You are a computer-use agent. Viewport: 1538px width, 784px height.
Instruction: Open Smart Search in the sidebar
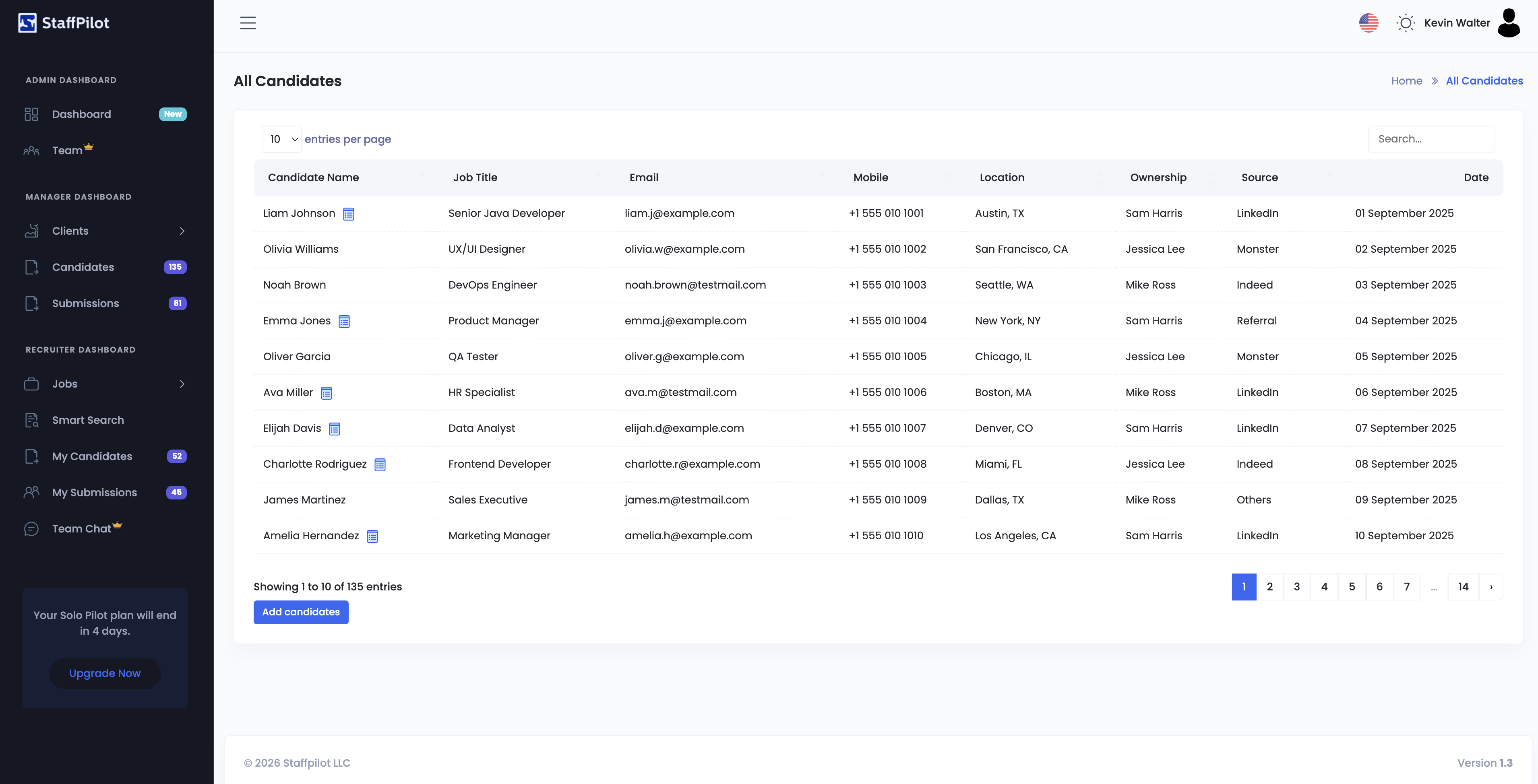(x=88, y=420)
